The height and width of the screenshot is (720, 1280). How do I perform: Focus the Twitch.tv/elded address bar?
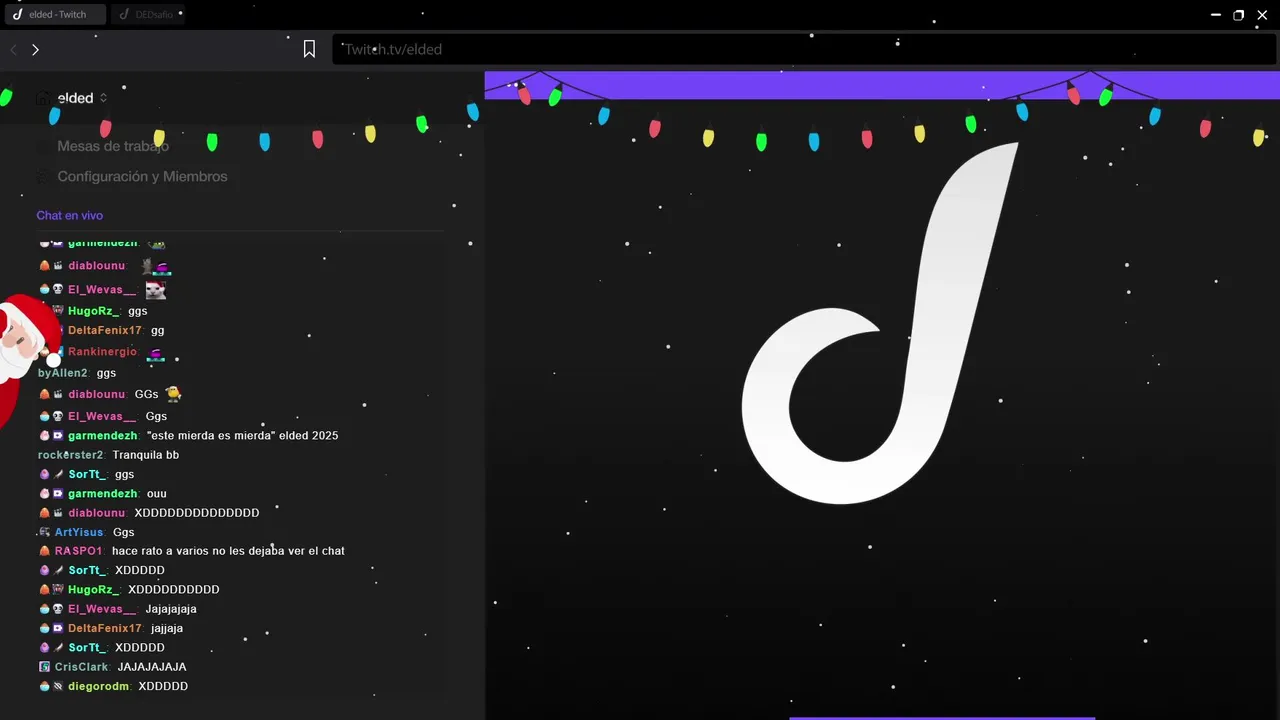(804, 49)
